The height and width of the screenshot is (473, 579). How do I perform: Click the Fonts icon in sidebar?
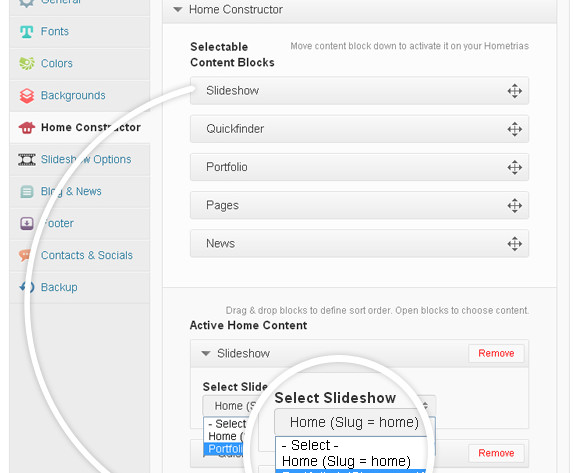[27, 32]
